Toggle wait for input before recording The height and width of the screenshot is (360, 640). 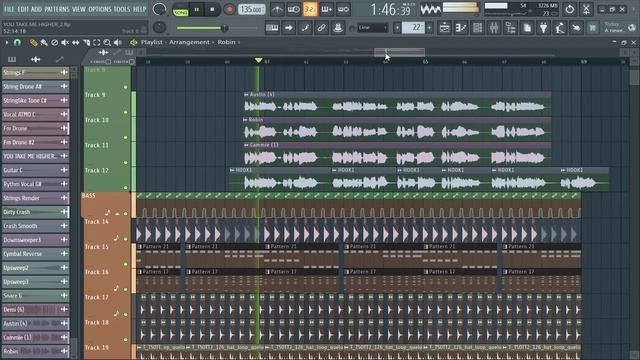293,9
